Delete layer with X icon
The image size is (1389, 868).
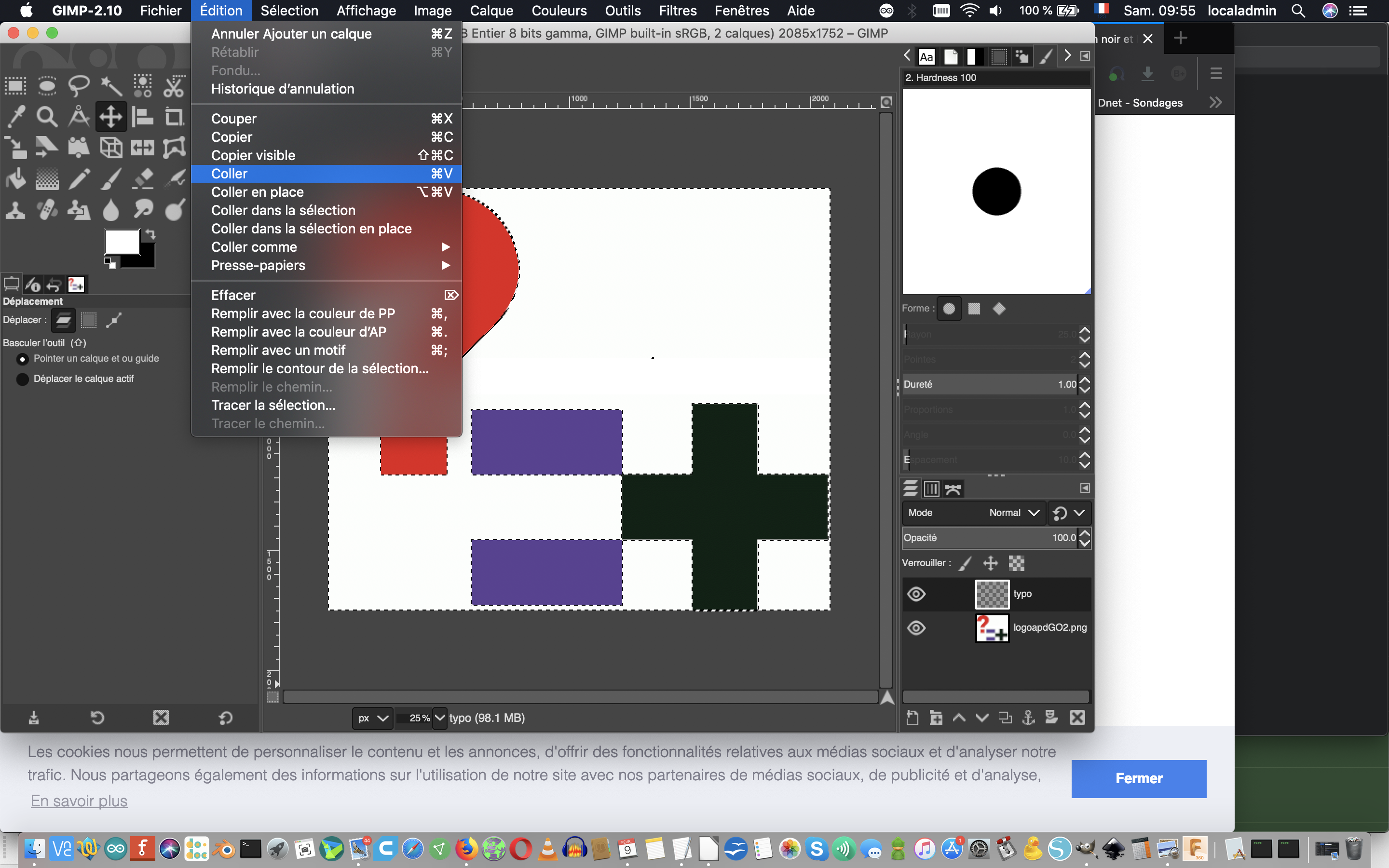(x=1077, y=718)
